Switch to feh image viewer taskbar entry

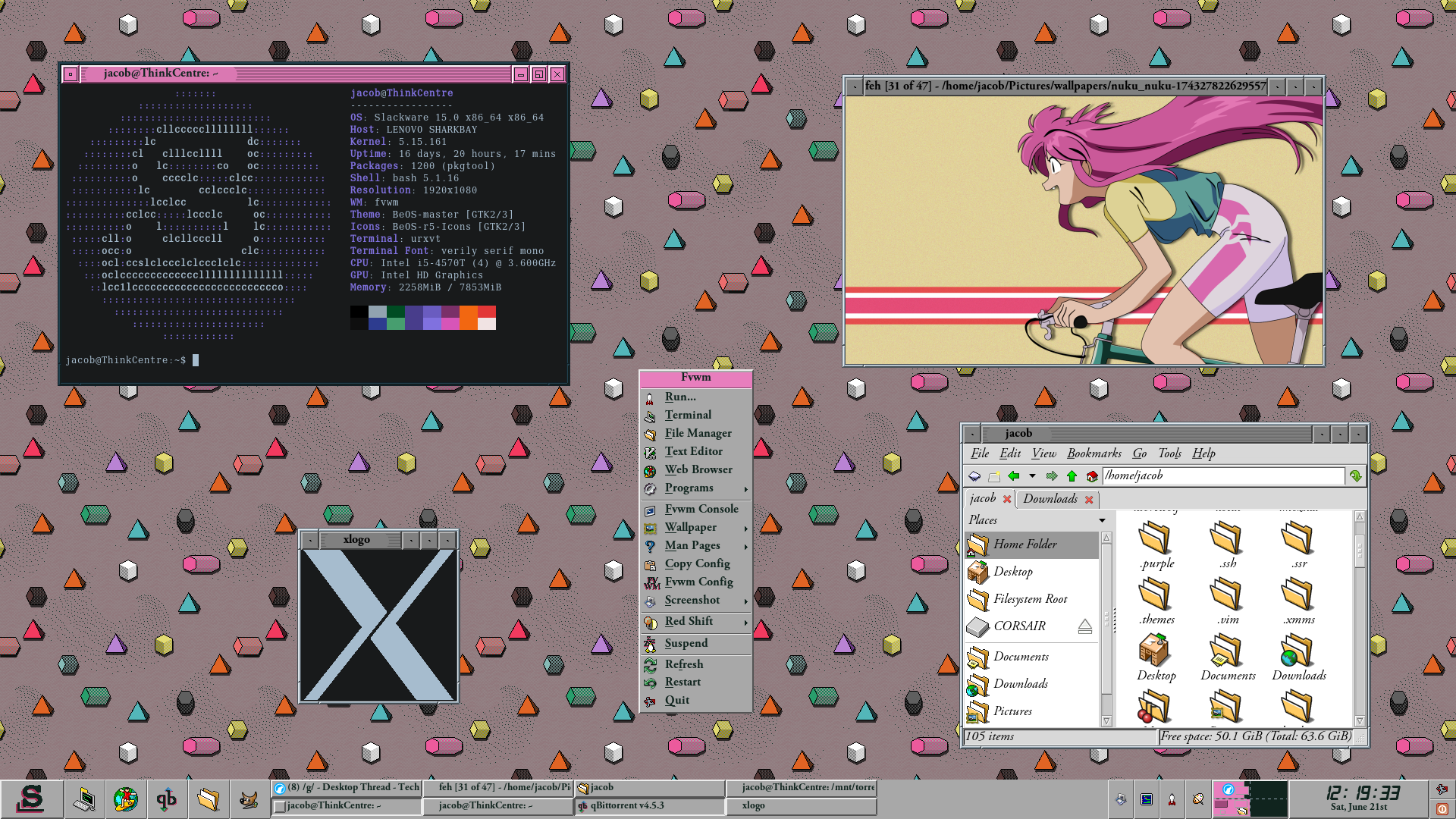pyautogui.click(x=498, y=788)
